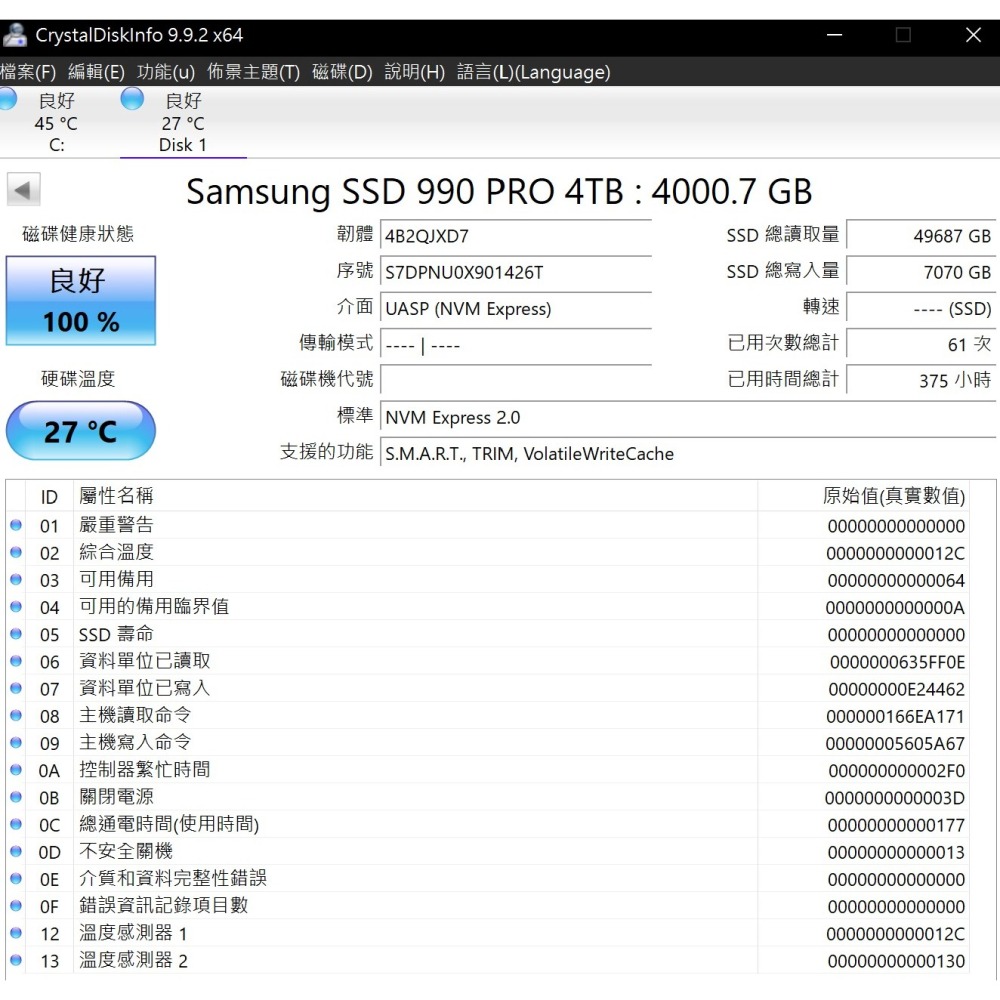
Task: Click the 27 °C temperature button
Action: point(81,430)
